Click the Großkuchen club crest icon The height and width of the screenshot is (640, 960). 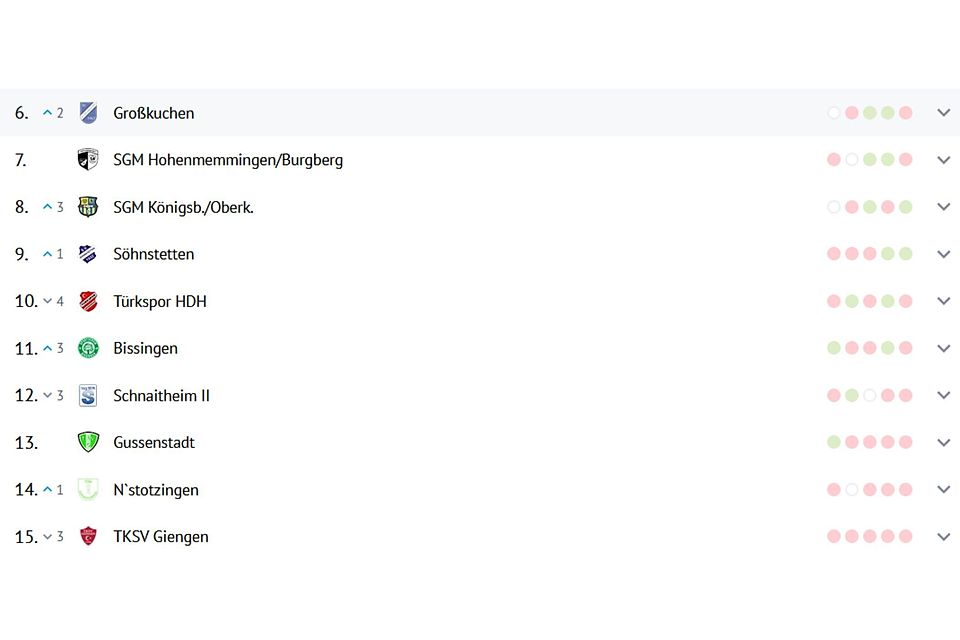88,113
